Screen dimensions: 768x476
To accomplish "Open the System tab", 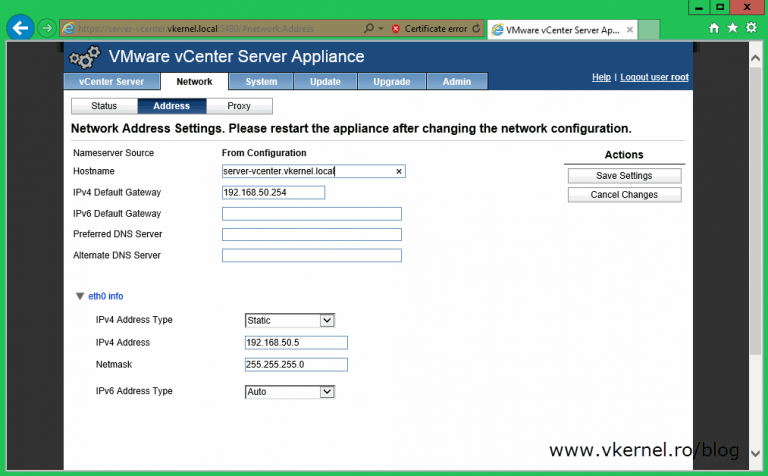I will click(261, 81).
